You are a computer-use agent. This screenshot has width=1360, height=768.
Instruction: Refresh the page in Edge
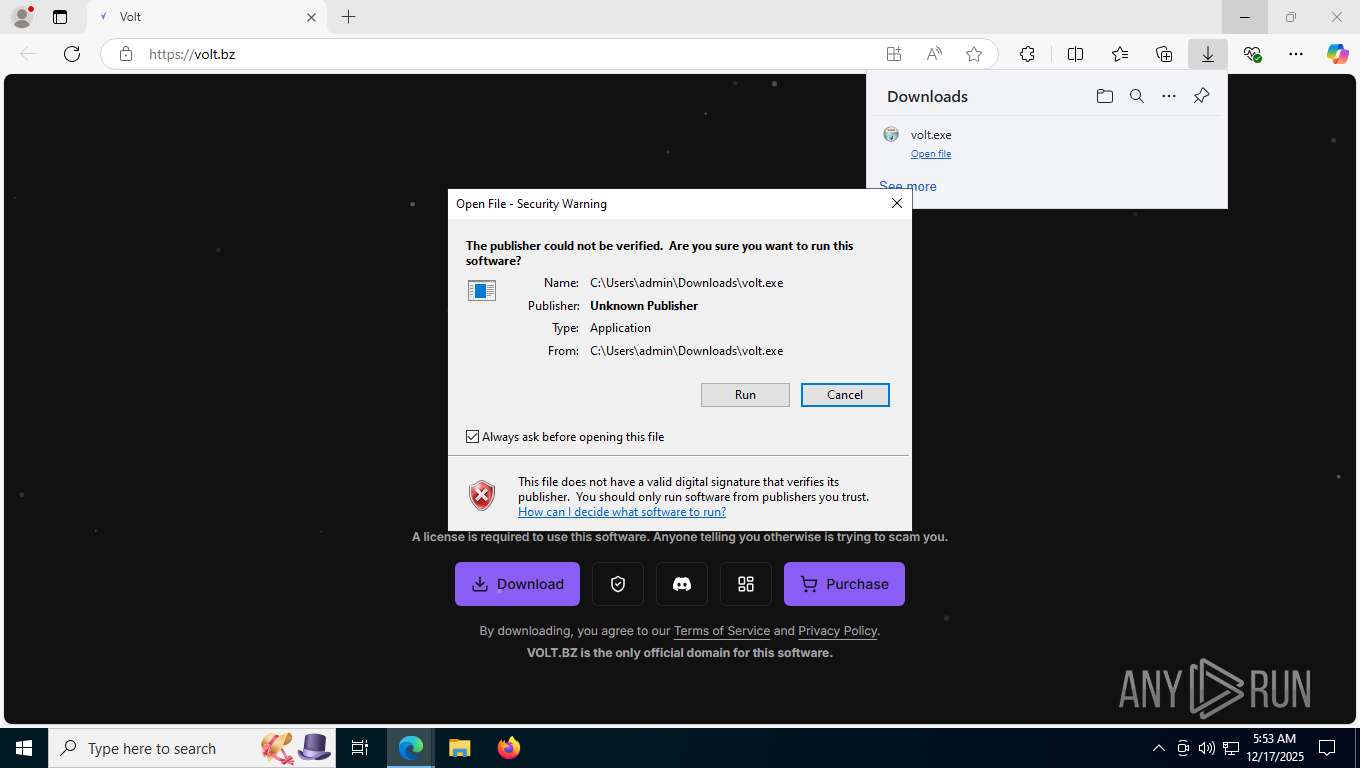click(x=72, y=54)
